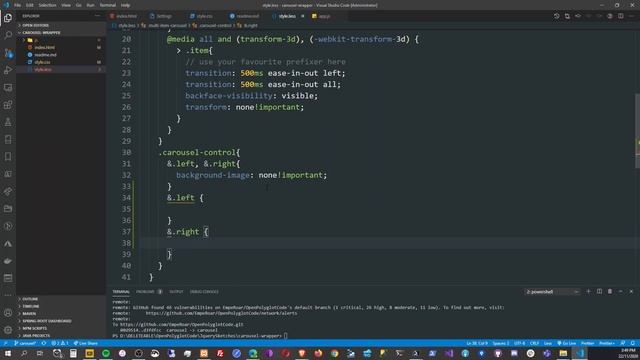Click Go Live in the status bar
Image resolution: width=640 pixels, height=360 pixels.
[567, 343]
